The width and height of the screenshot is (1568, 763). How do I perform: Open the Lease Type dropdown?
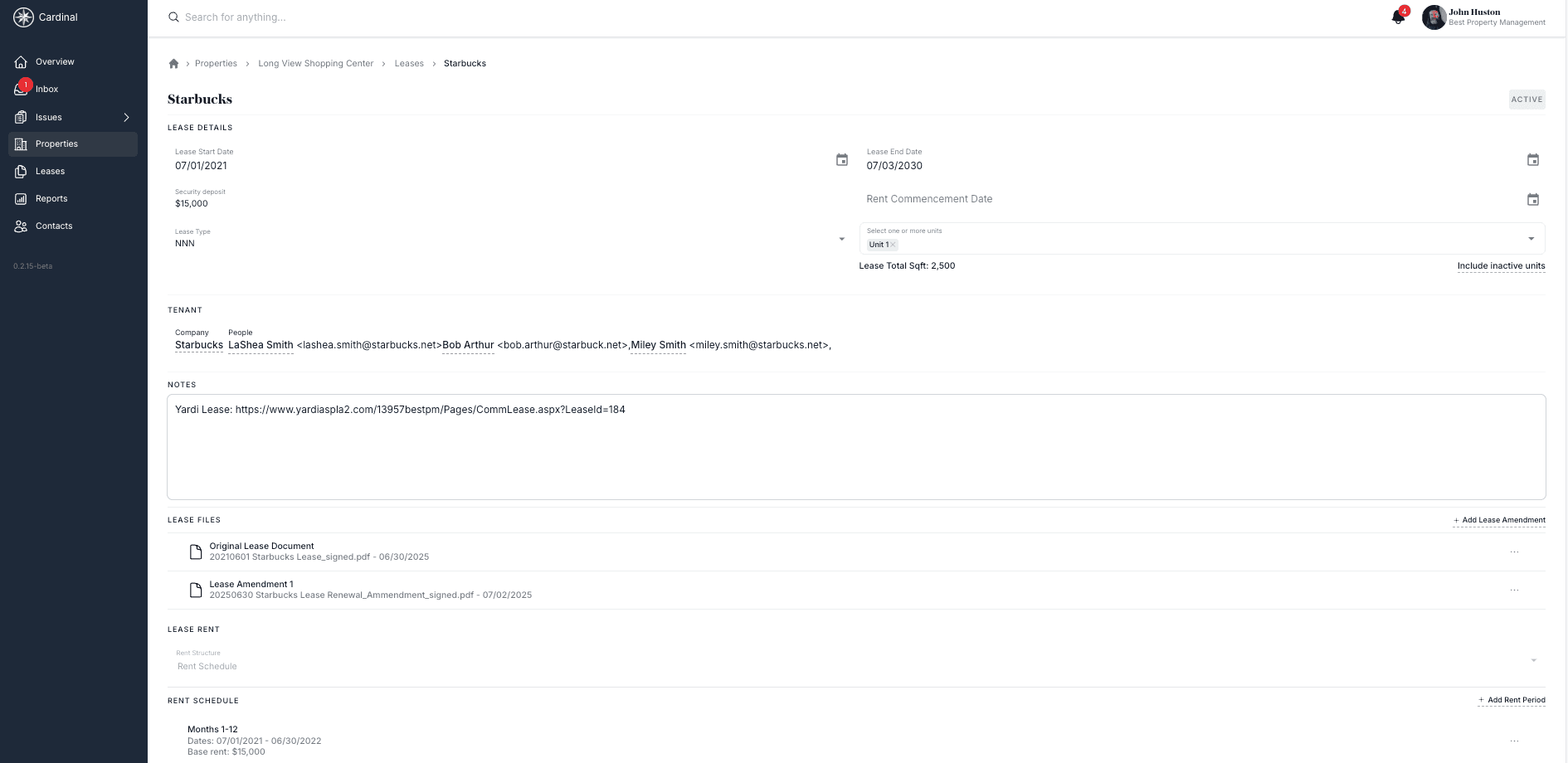point(842,239)
